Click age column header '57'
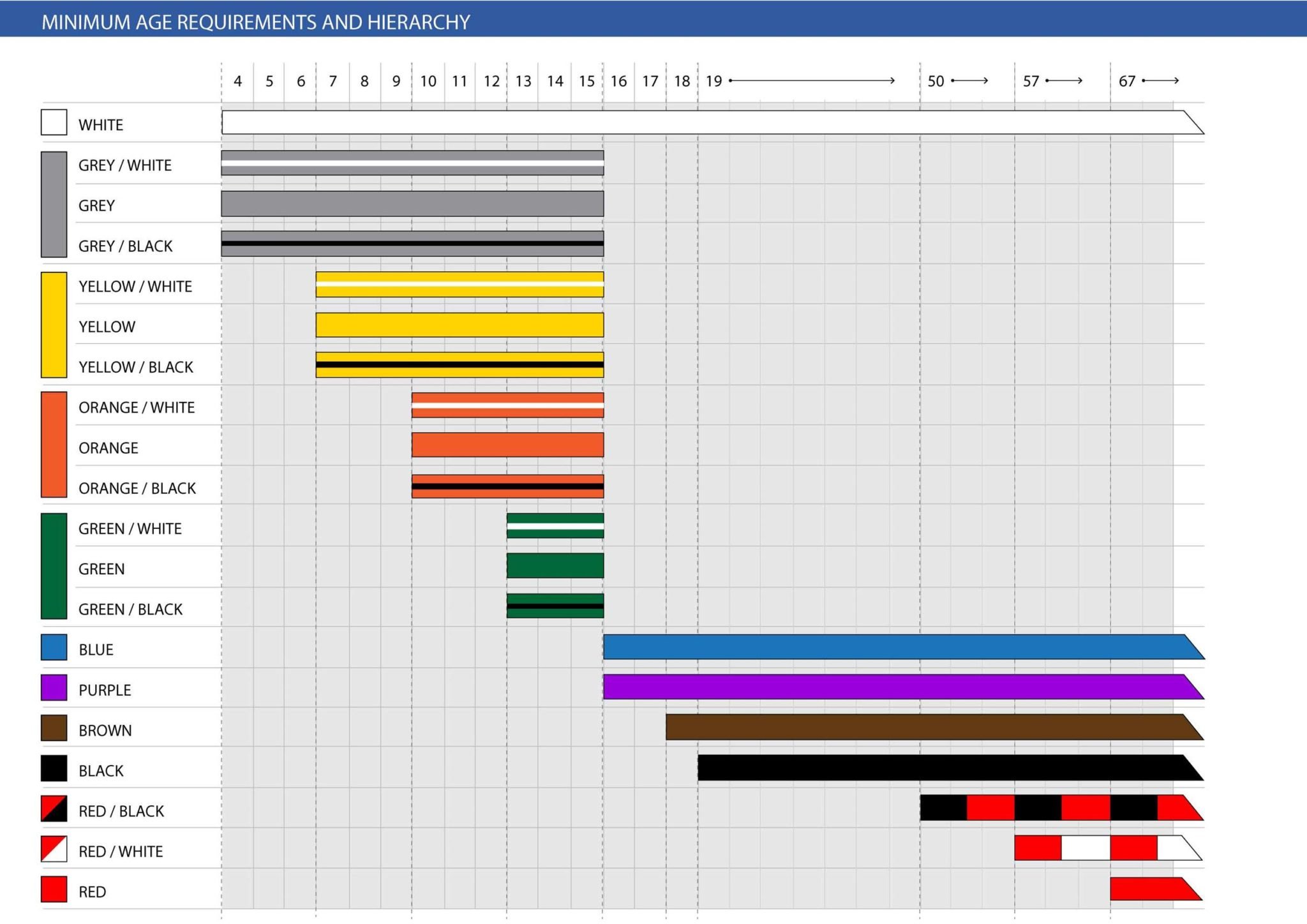The width and height of the screenshot is (1307, 924). tap(1031, 81)
